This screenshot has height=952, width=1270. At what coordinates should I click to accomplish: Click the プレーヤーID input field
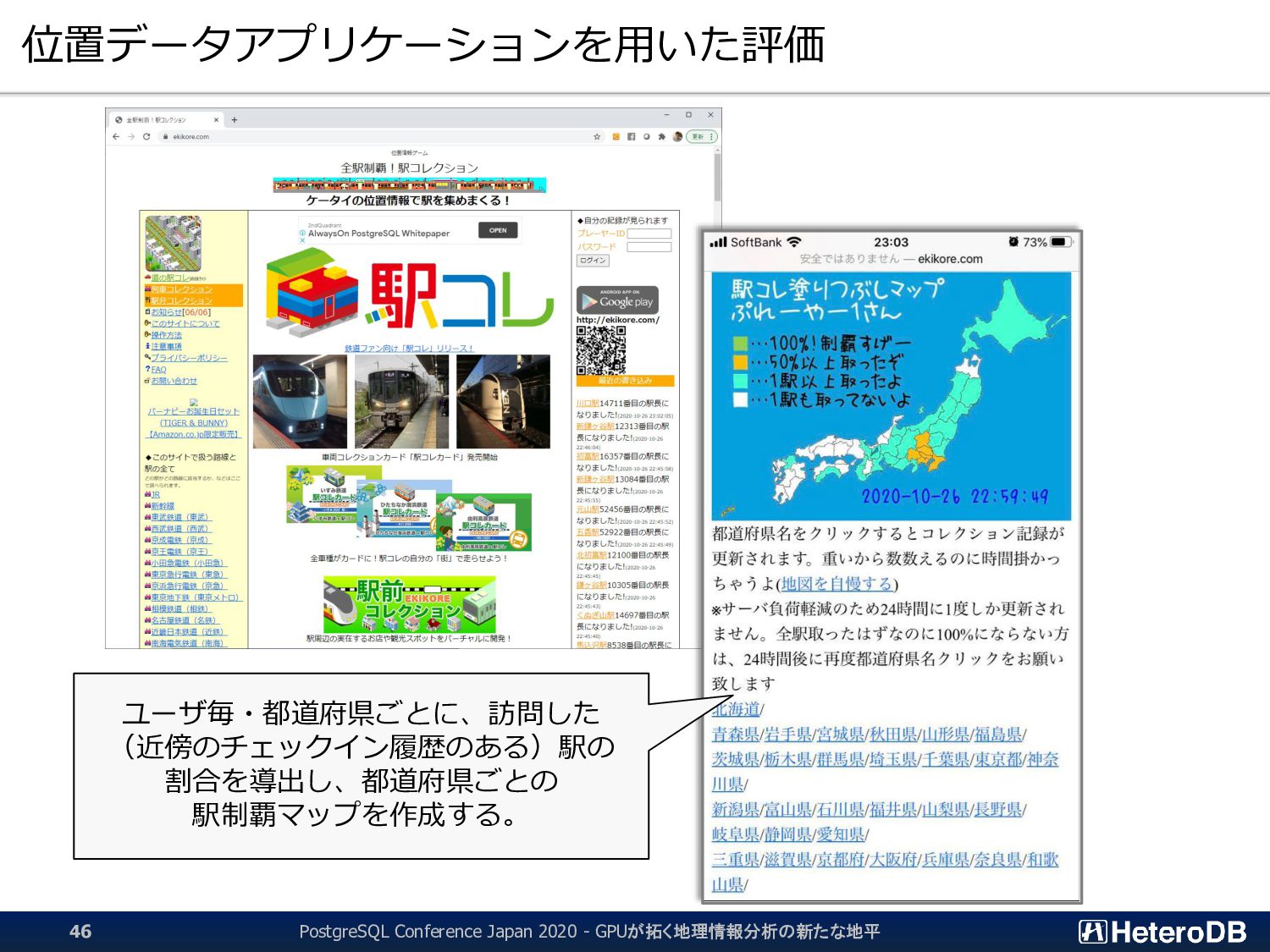click(x=649, y=234)
